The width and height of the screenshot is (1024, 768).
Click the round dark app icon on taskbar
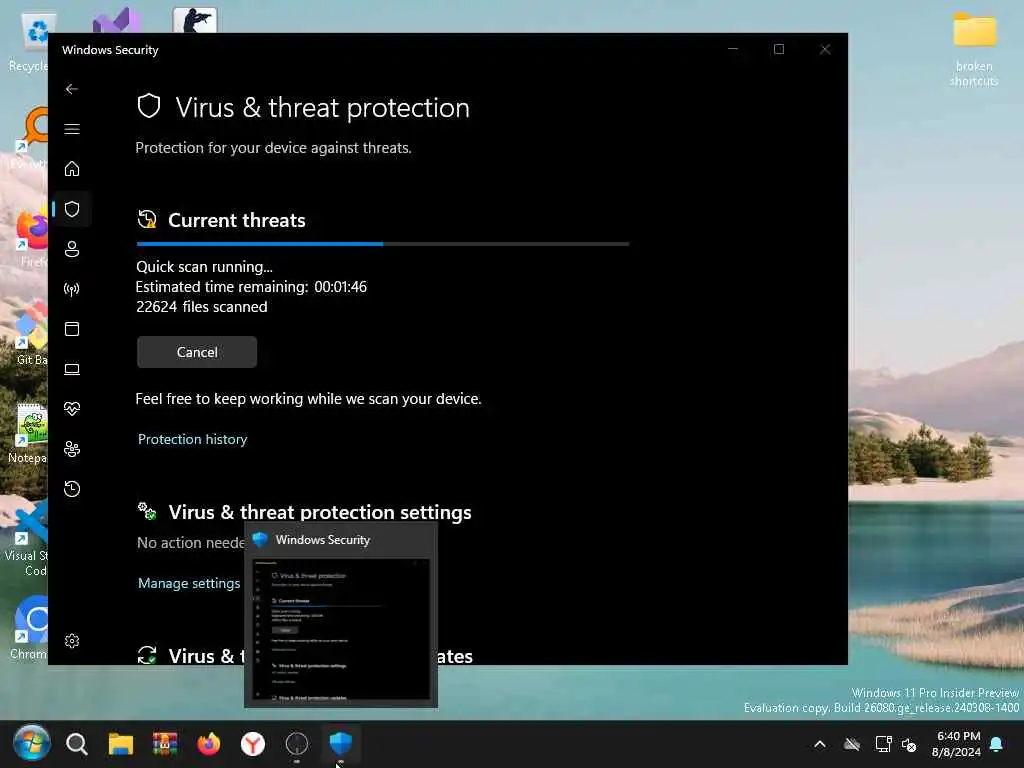click(x=296, y=743)
